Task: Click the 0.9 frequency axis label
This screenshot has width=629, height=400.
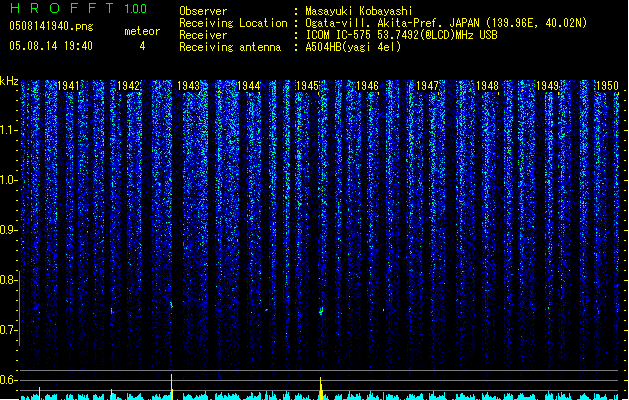Action: [x=8, y=230]
